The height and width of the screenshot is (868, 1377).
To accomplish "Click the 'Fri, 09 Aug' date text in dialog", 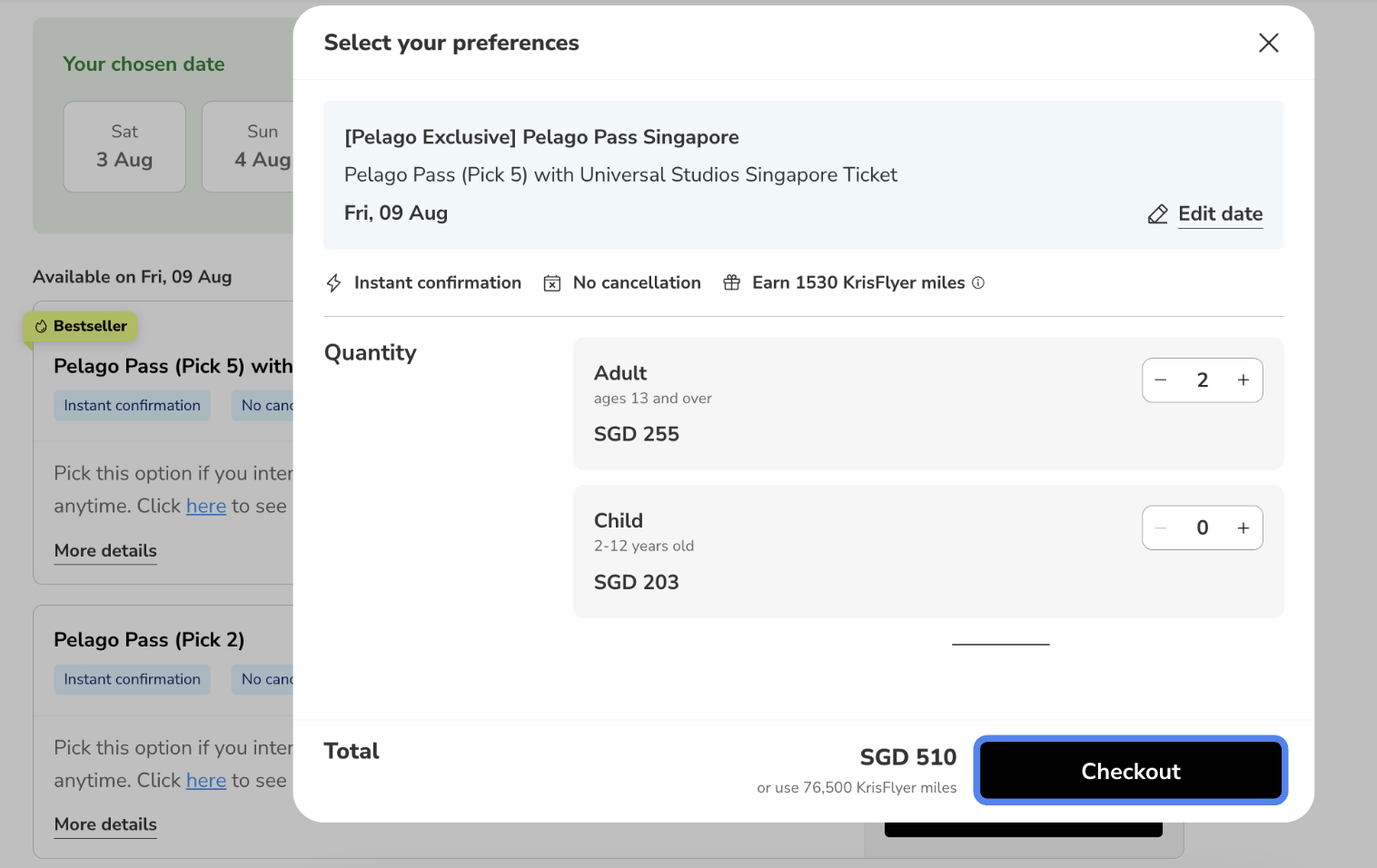I will [396, 213].
